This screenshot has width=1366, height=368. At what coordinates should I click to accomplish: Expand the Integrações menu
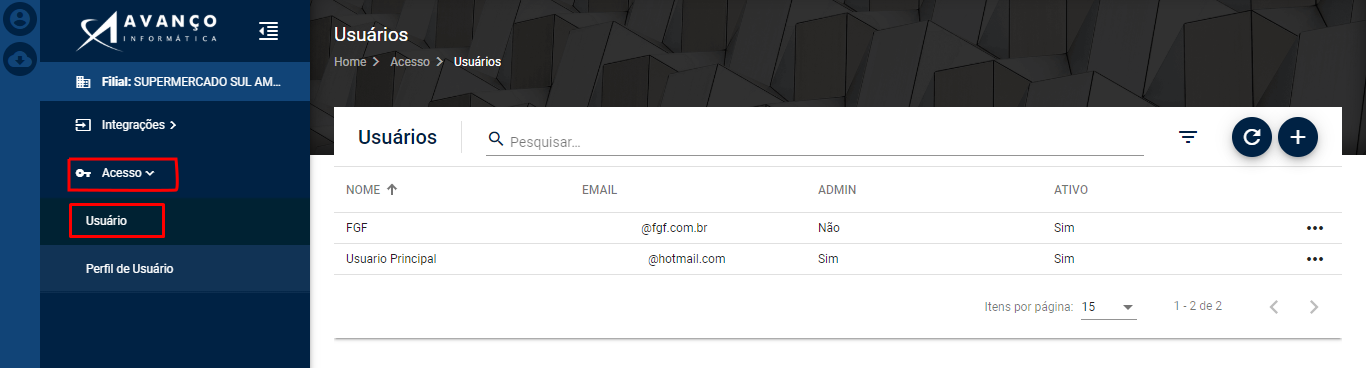click(x=125, y=125)
